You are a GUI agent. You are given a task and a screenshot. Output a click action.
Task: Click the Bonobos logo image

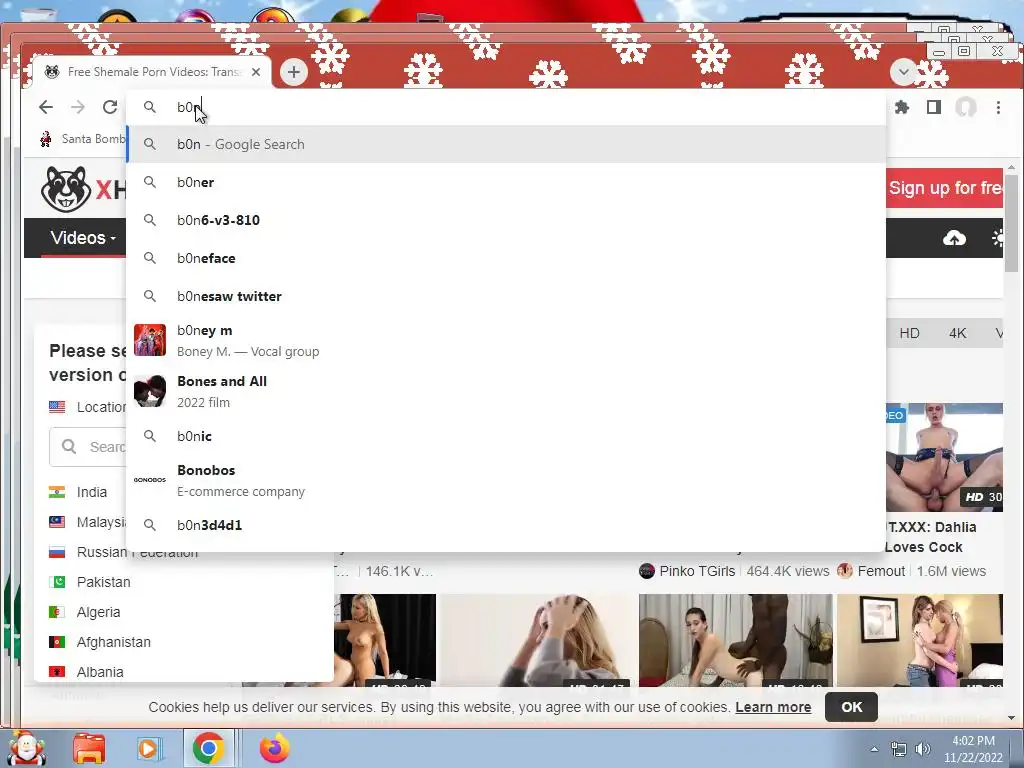point(150,479)
